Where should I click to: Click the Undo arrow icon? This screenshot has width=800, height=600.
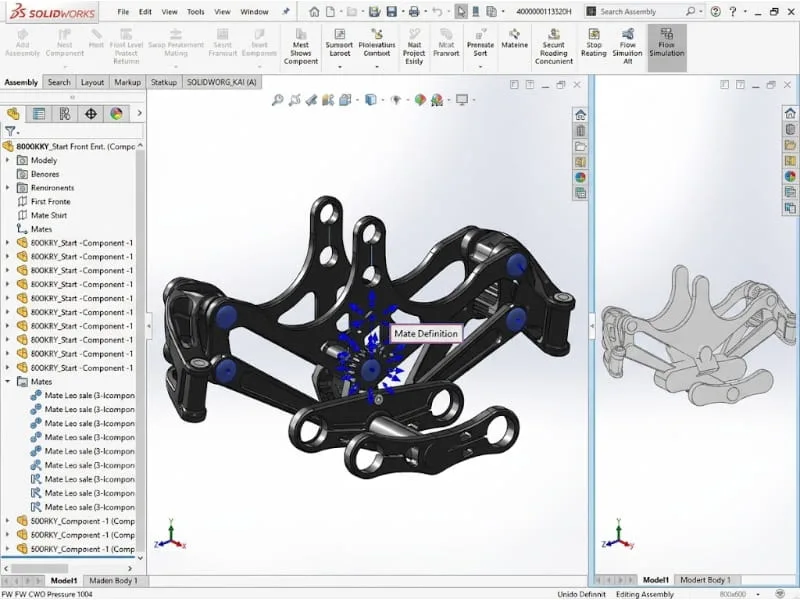click(437, 11)
